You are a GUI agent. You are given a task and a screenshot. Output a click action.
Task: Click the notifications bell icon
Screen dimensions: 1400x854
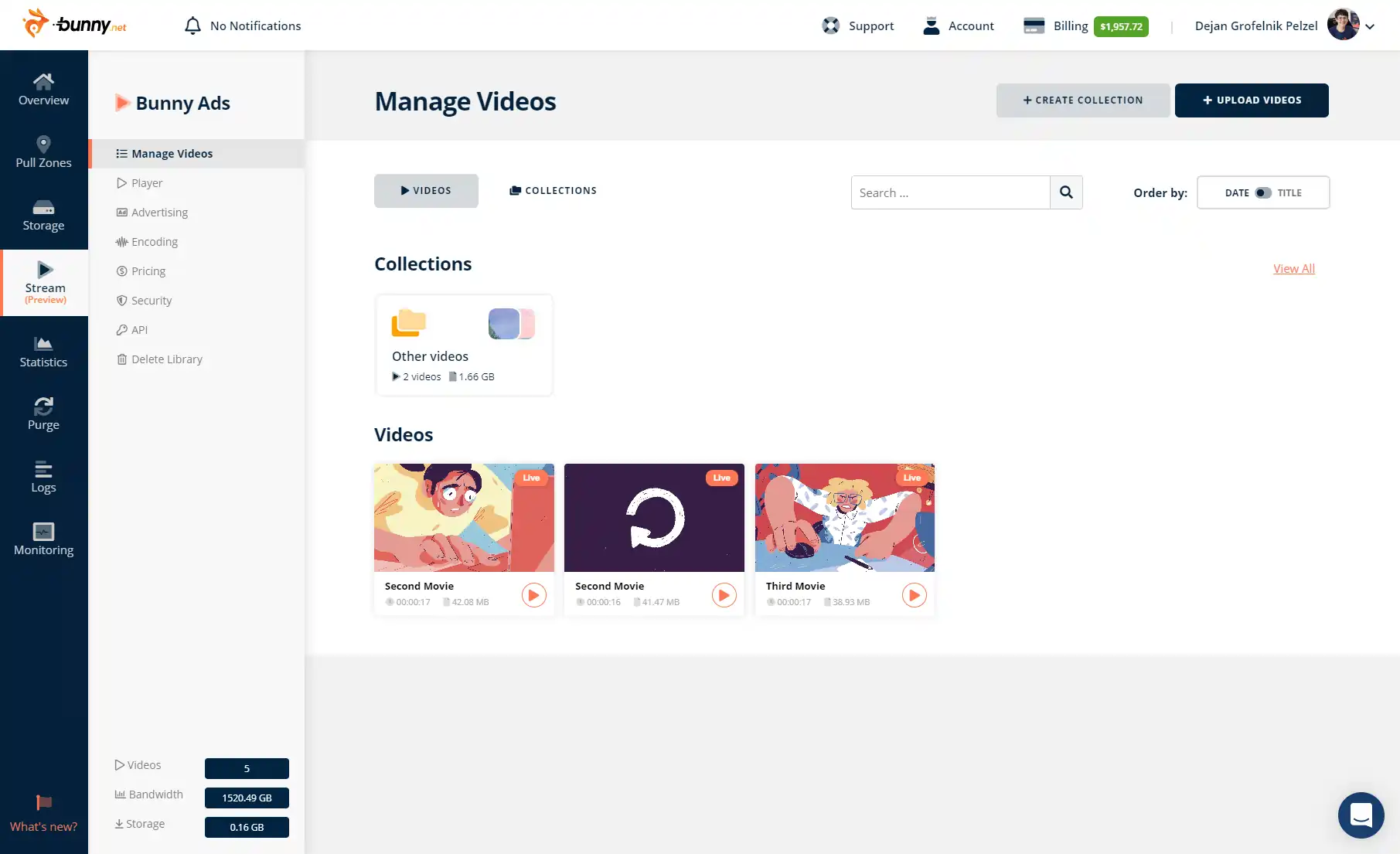[192, 26]
